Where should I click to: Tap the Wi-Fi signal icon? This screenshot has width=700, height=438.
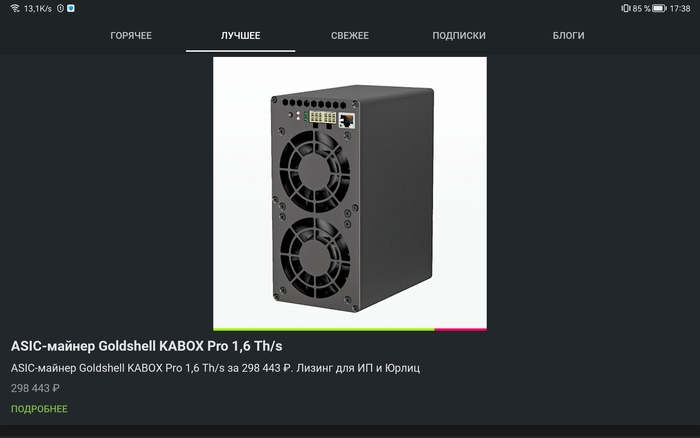15,8
